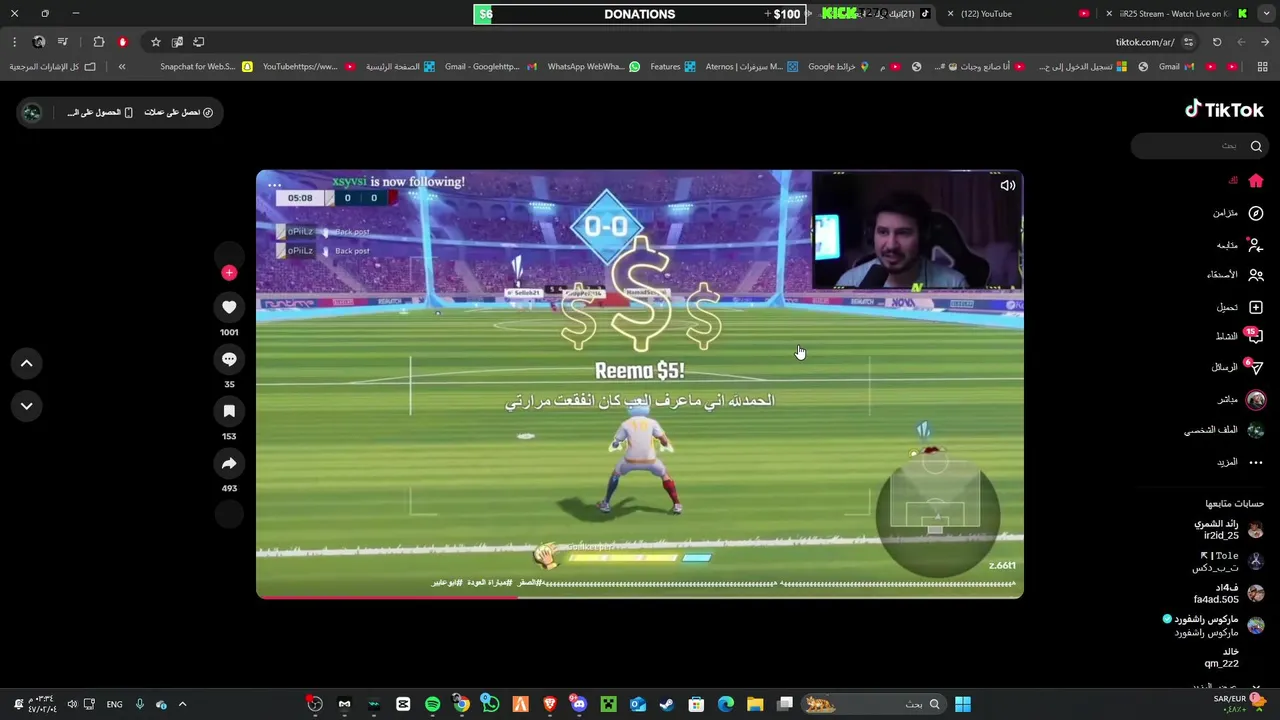The width and height of the screenshot is (1280, 720).
Task: Open Aternos bookmark
Action: pos(751,67)
